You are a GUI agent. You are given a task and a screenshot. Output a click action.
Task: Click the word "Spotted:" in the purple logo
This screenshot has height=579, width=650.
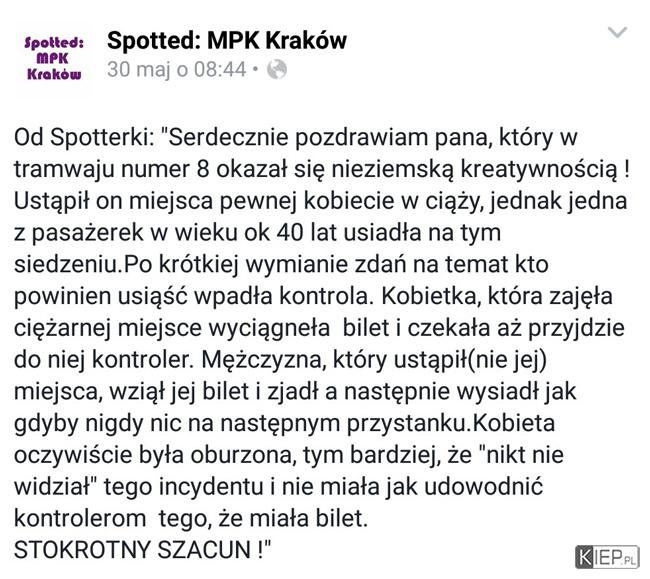coord(54,42)
